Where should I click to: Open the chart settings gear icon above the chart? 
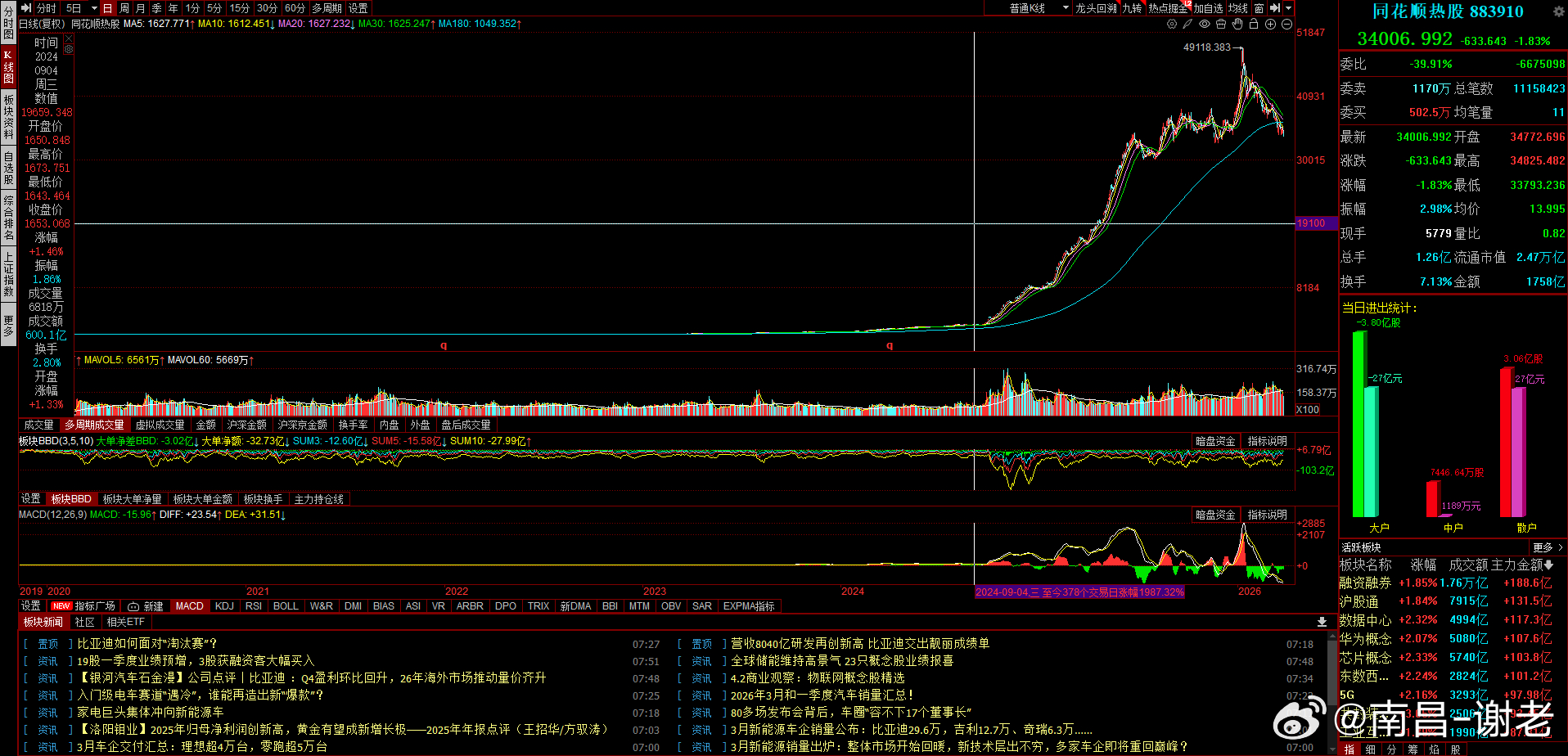(1172, 25)
